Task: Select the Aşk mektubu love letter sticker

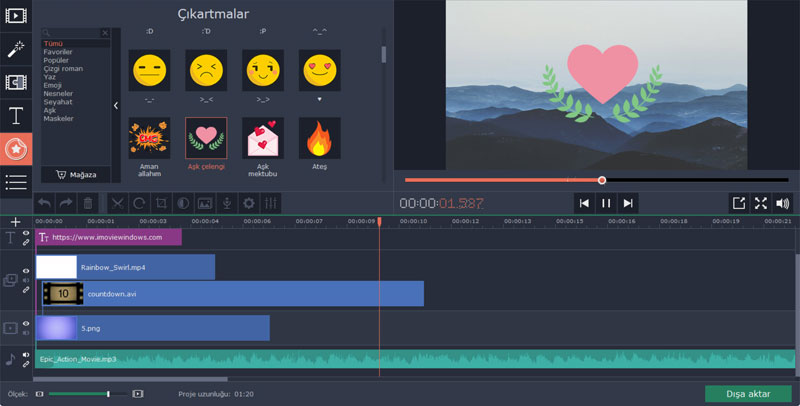Action: pos(263,138)
